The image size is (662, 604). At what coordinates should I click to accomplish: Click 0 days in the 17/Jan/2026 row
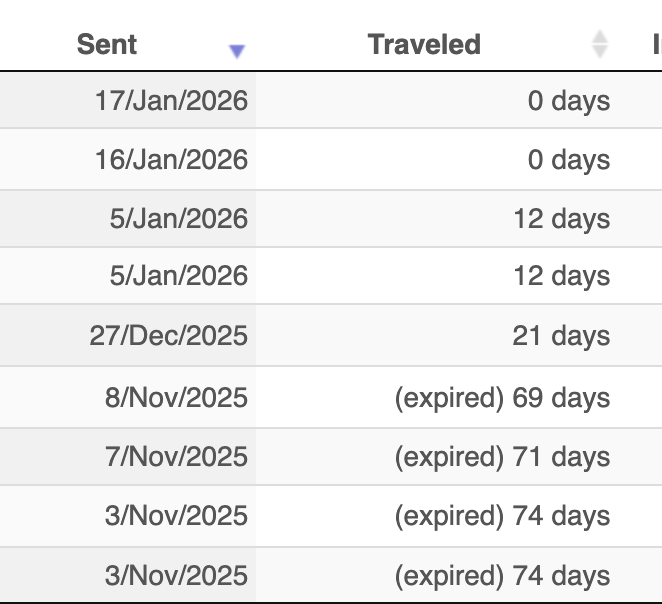pos(568,101)
